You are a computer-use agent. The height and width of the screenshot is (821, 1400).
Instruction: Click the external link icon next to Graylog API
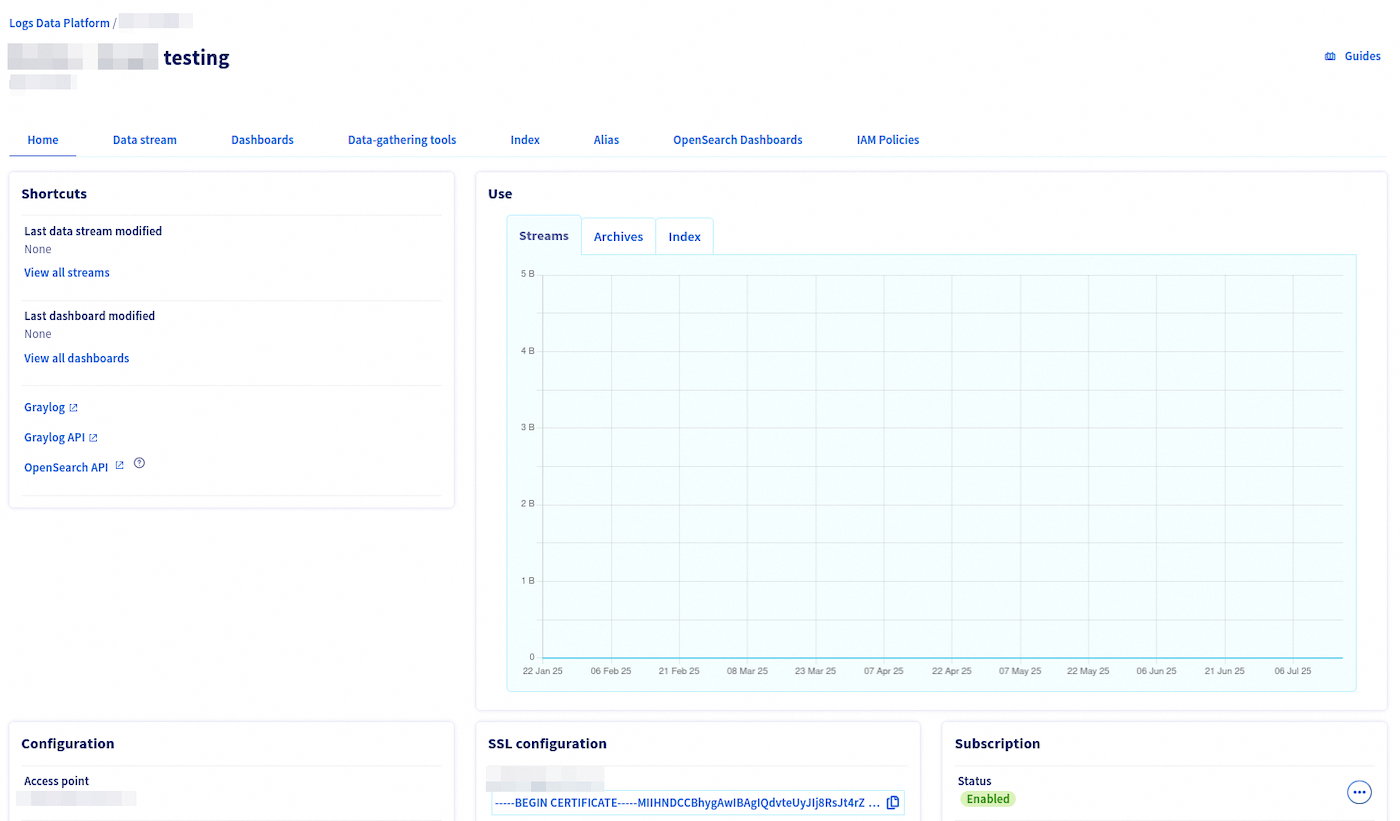pyautogui.click(x=93, y=438)
